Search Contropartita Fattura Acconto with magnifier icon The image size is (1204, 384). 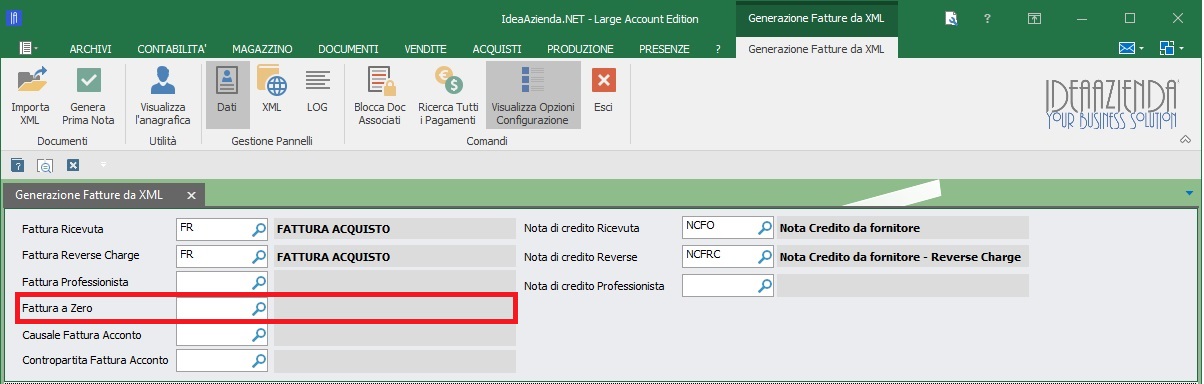point(259,360)
